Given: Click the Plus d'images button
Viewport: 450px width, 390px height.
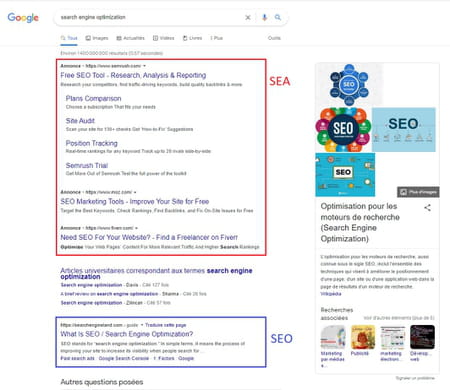Looking at the screenshot, I should tap(418, 192).
